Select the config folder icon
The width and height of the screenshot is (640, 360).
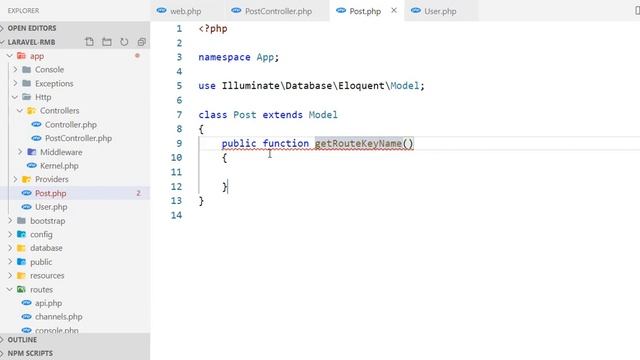click(22, 234)
